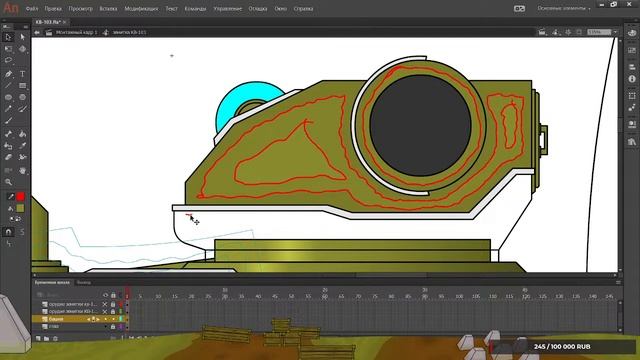This screenshot has height=360, width=640.
Task: Show hidden red-outline орудие зенитки layer
Action: (x=105, y=304)
